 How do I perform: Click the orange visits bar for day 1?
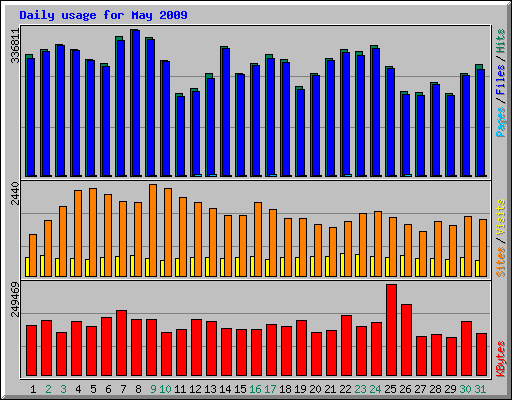coord(33,255)
